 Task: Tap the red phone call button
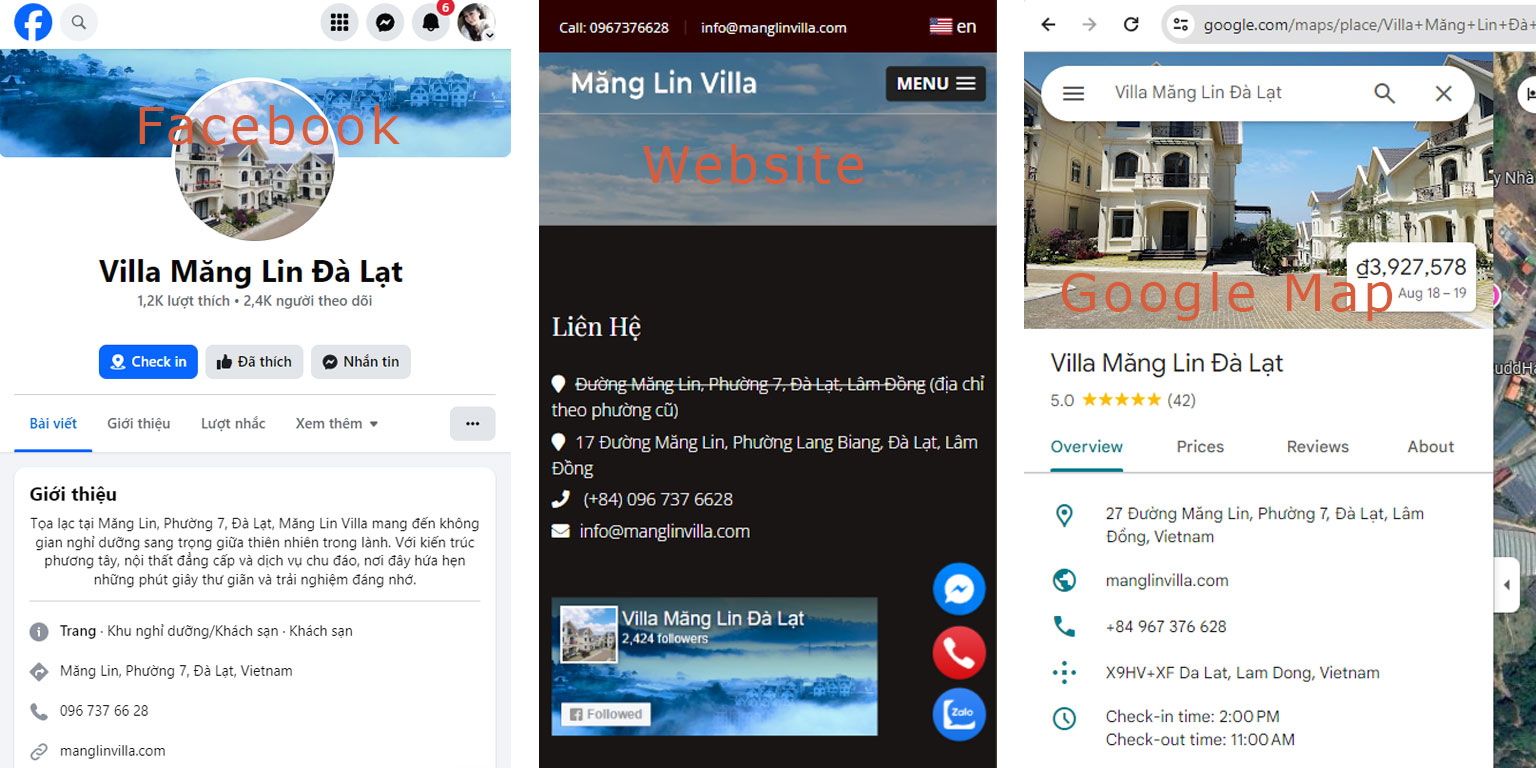[x=959, y=652]
